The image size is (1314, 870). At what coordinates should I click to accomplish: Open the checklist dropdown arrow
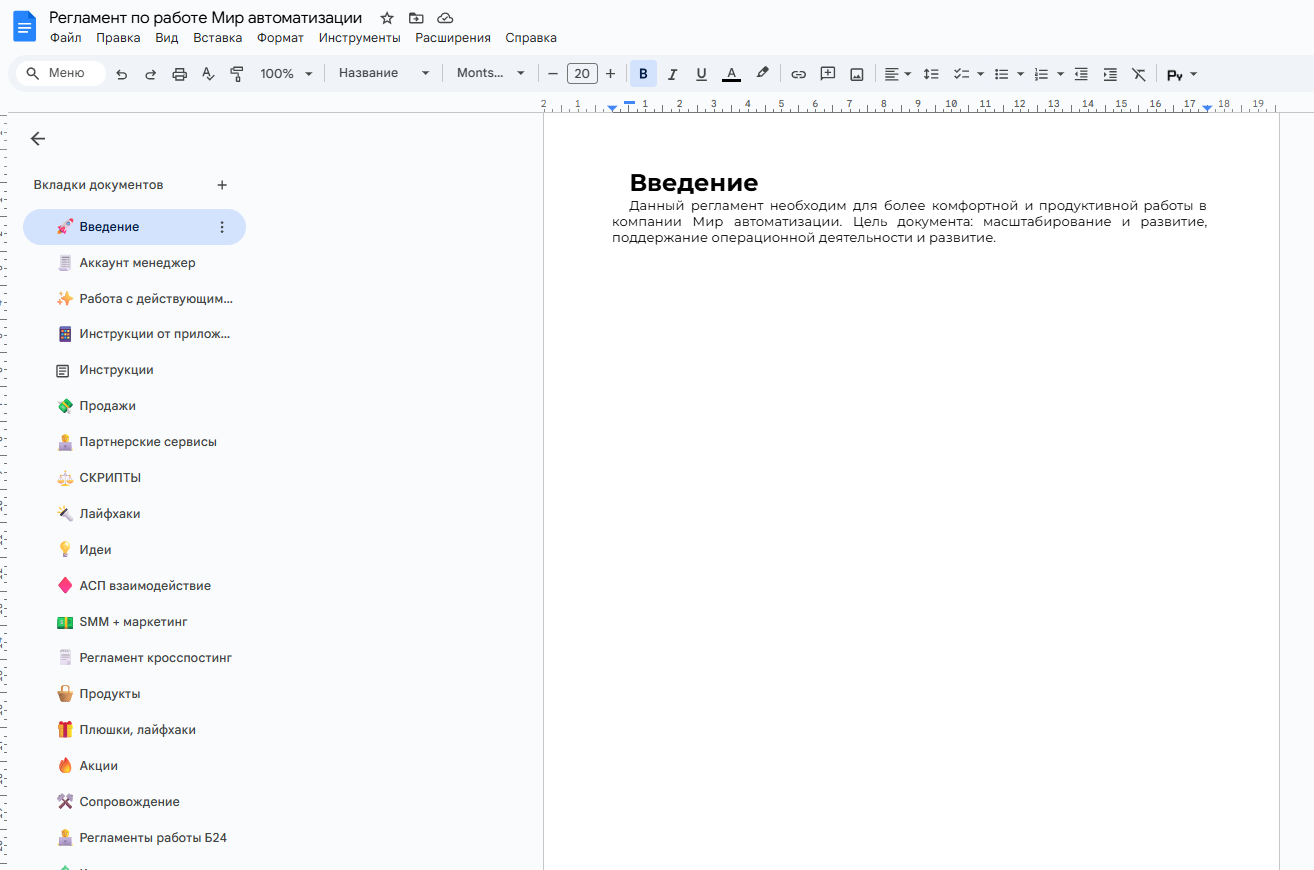(x=981, y=74)
